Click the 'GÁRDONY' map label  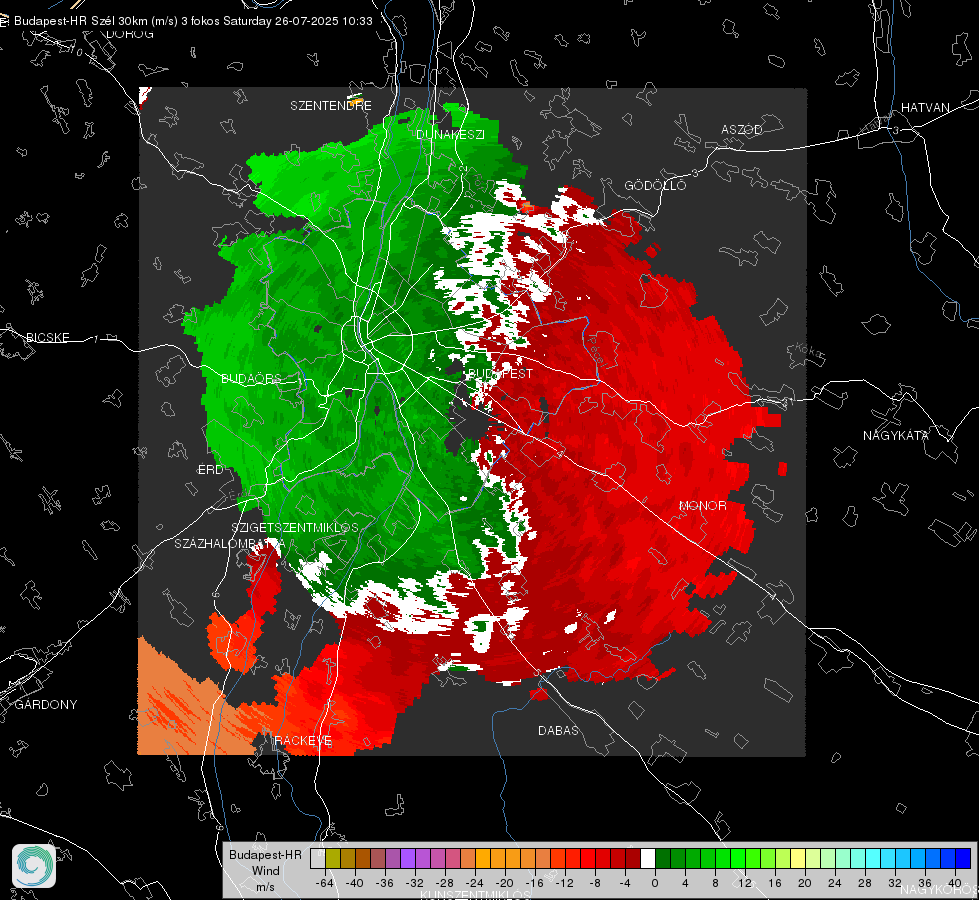pos(46,705)
